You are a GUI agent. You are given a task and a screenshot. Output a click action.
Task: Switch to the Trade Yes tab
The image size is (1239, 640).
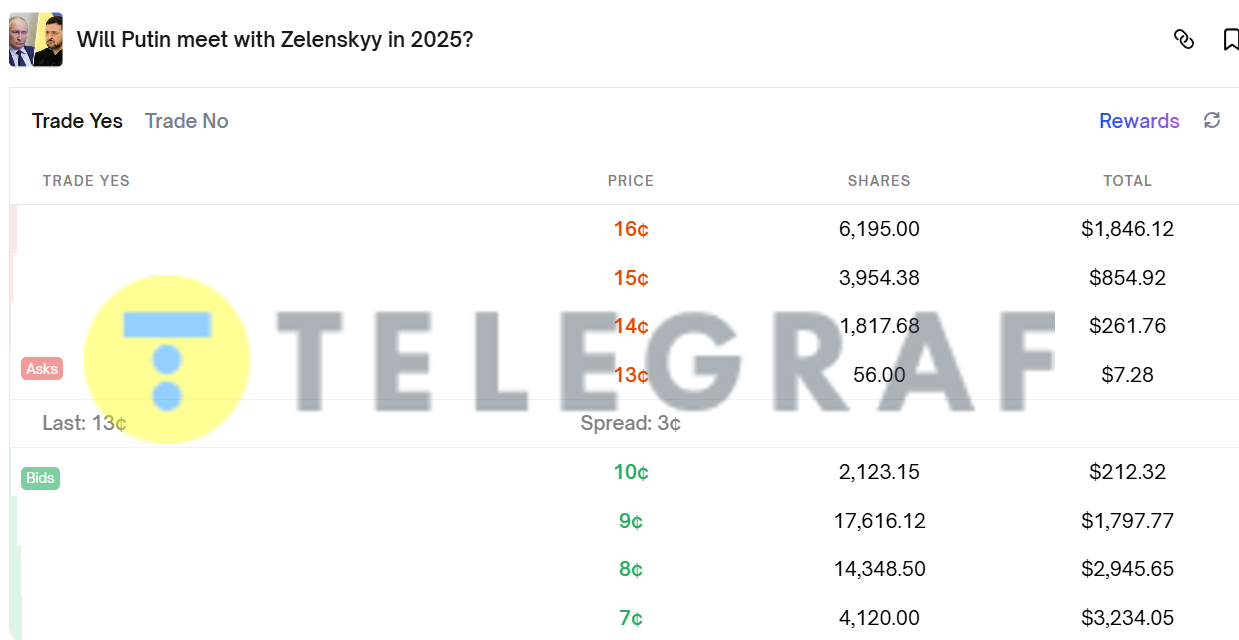click(x=77, y=121)
